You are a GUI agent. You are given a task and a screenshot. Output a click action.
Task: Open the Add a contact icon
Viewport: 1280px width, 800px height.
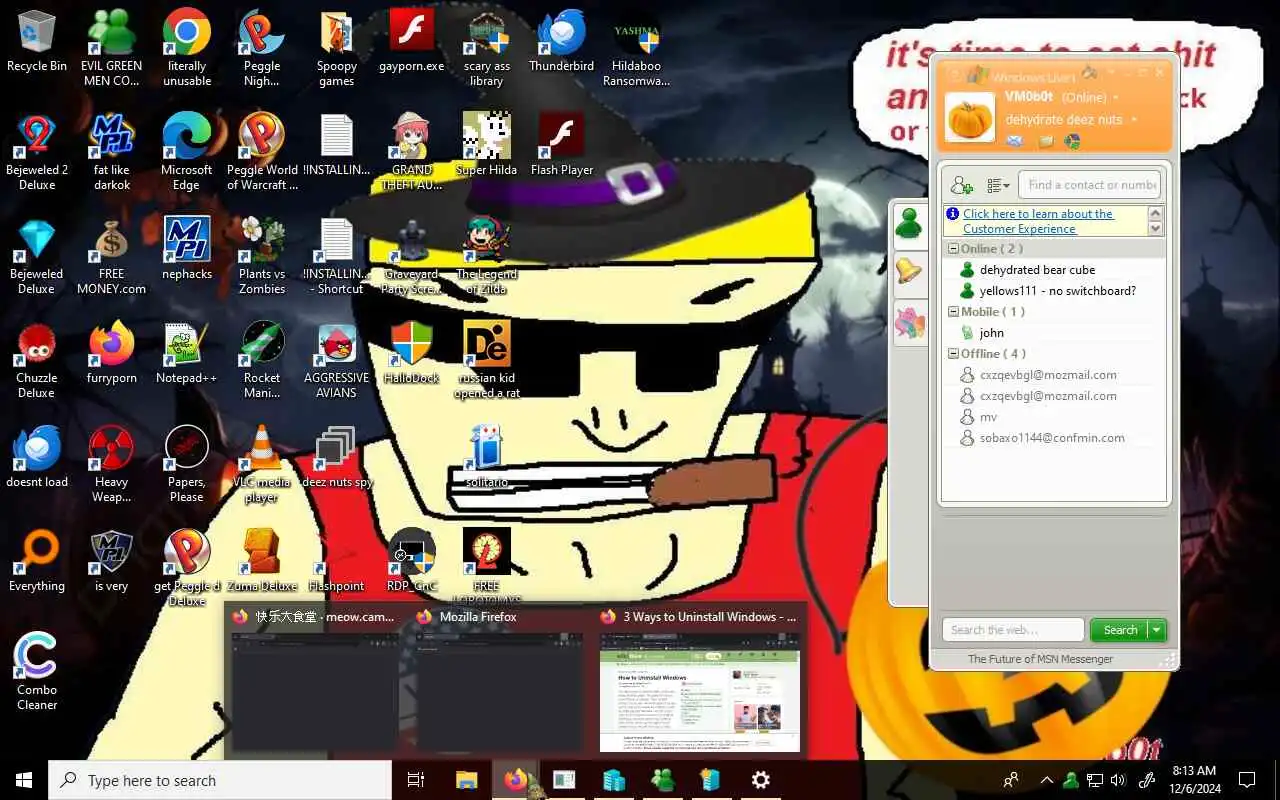[961, 185]
